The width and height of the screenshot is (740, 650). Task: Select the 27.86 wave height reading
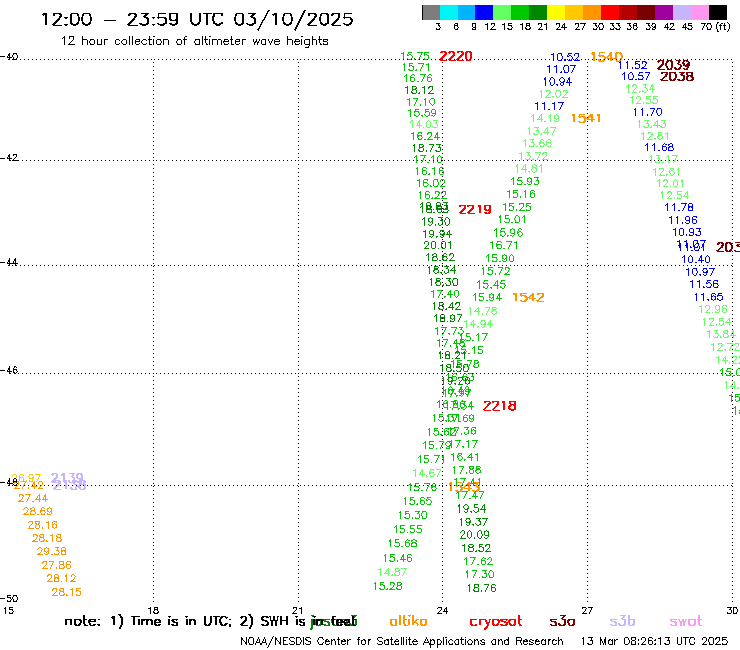click(56, 565)
